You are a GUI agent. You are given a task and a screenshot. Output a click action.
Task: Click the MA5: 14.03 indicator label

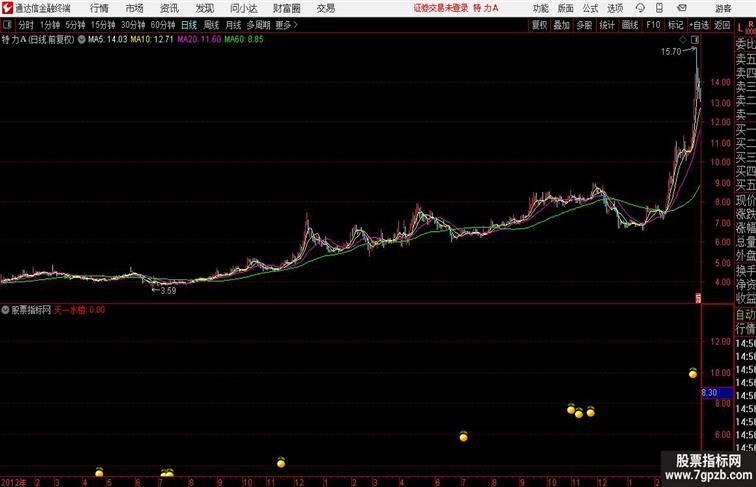click(108, 40)
